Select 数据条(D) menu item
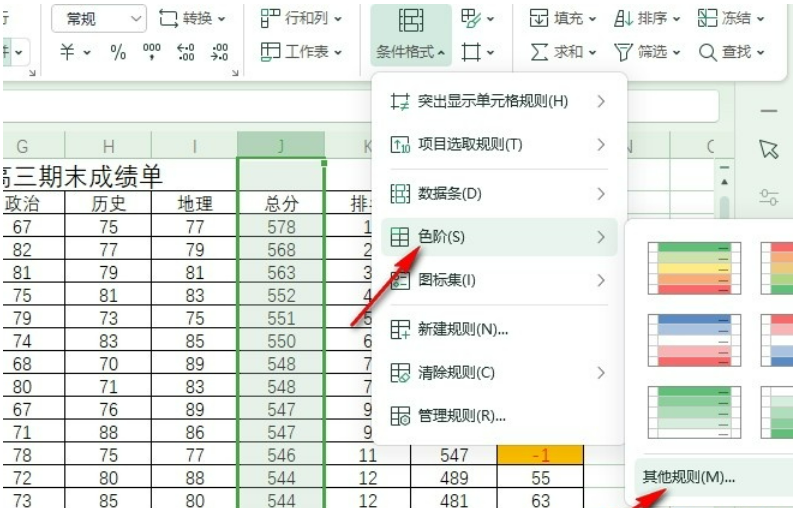 pyautogui.click(x=499, y=194)
